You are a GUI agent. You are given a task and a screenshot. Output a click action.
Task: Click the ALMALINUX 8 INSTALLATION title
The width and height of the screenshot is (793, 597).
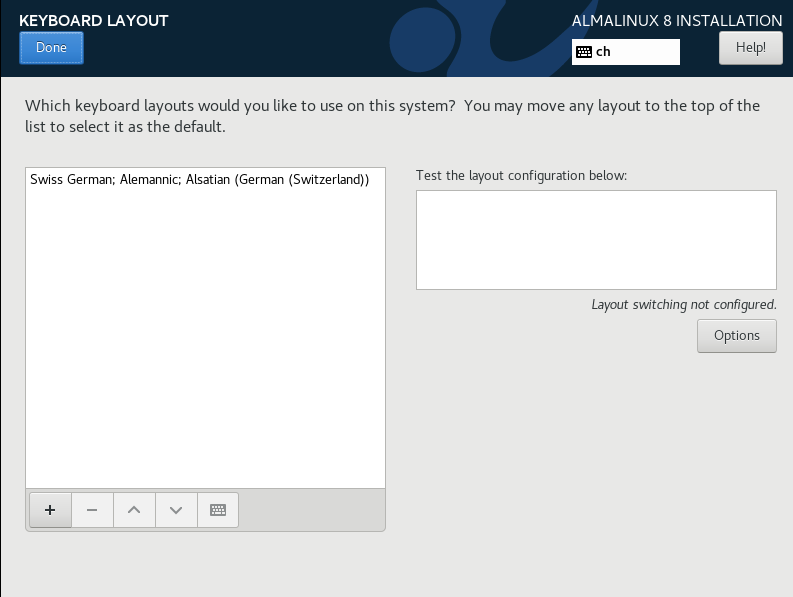pos(677,21)
